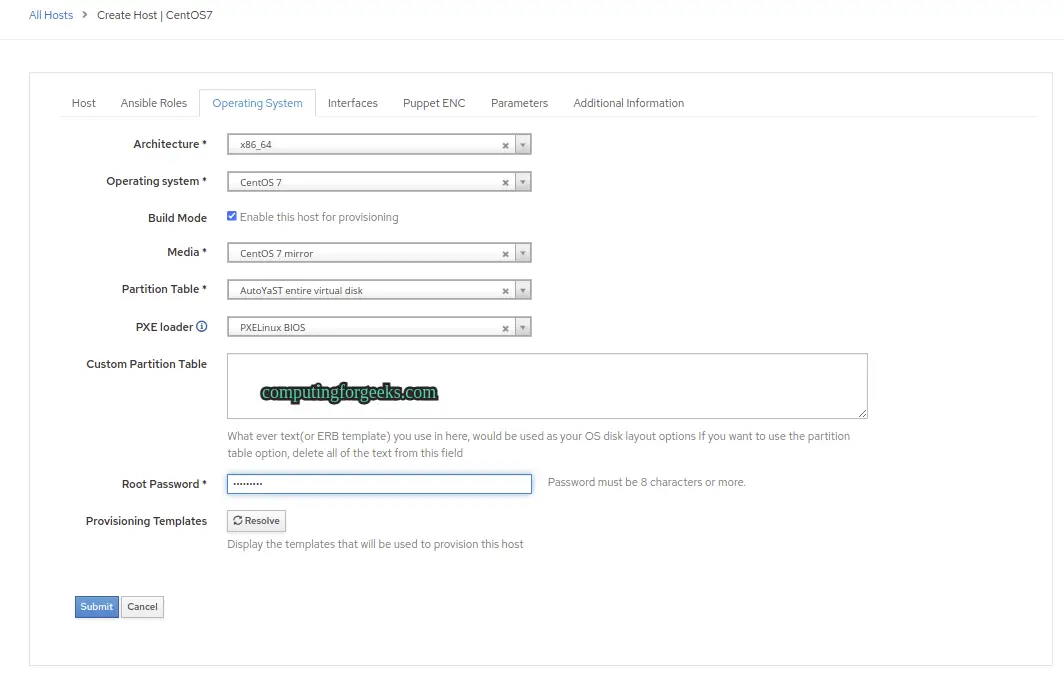Focus the Custom Partition Table text area
Viewport: 1064px width, 678px height.
(x=547, y=385)
